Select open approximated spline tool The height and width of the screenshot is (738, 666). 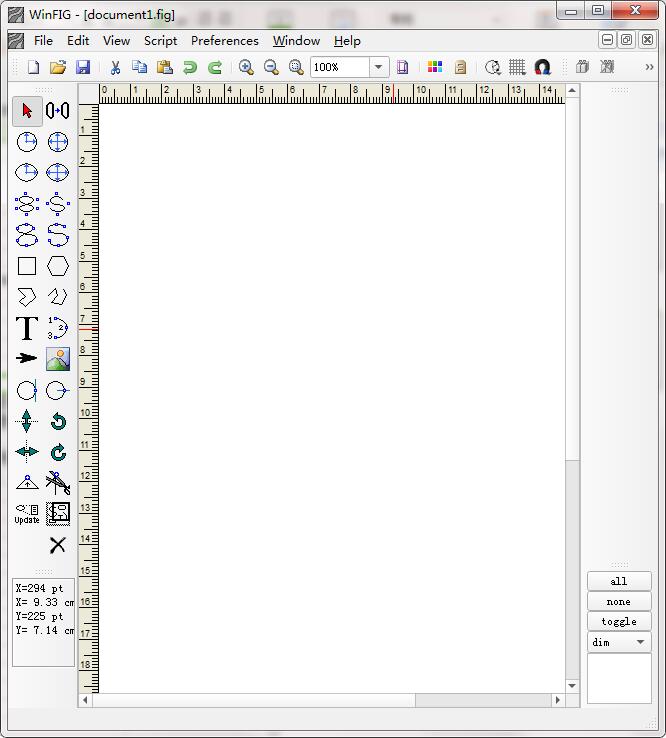pos(57,204)
